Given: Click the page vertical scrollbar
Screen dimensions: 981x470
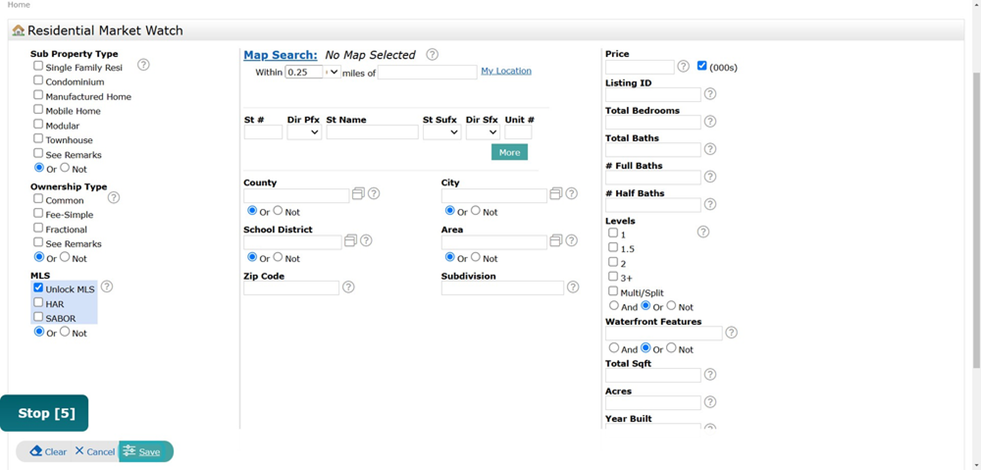Looking at the screenshot, I should point(977,219).
